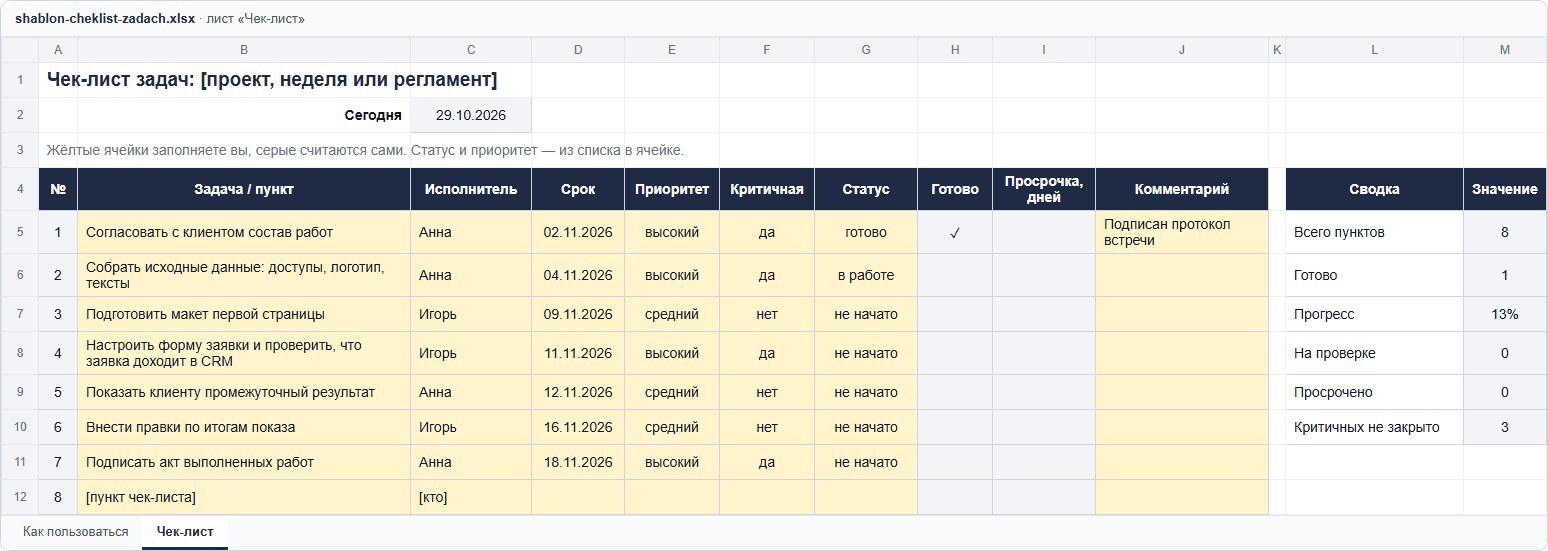Image resolution: width=1548 pixels, height=551 pixels.
Task: Select the title «Чек-лист задач: [проект, неделя или регламент]»
Action: click(x=272, y=79)
